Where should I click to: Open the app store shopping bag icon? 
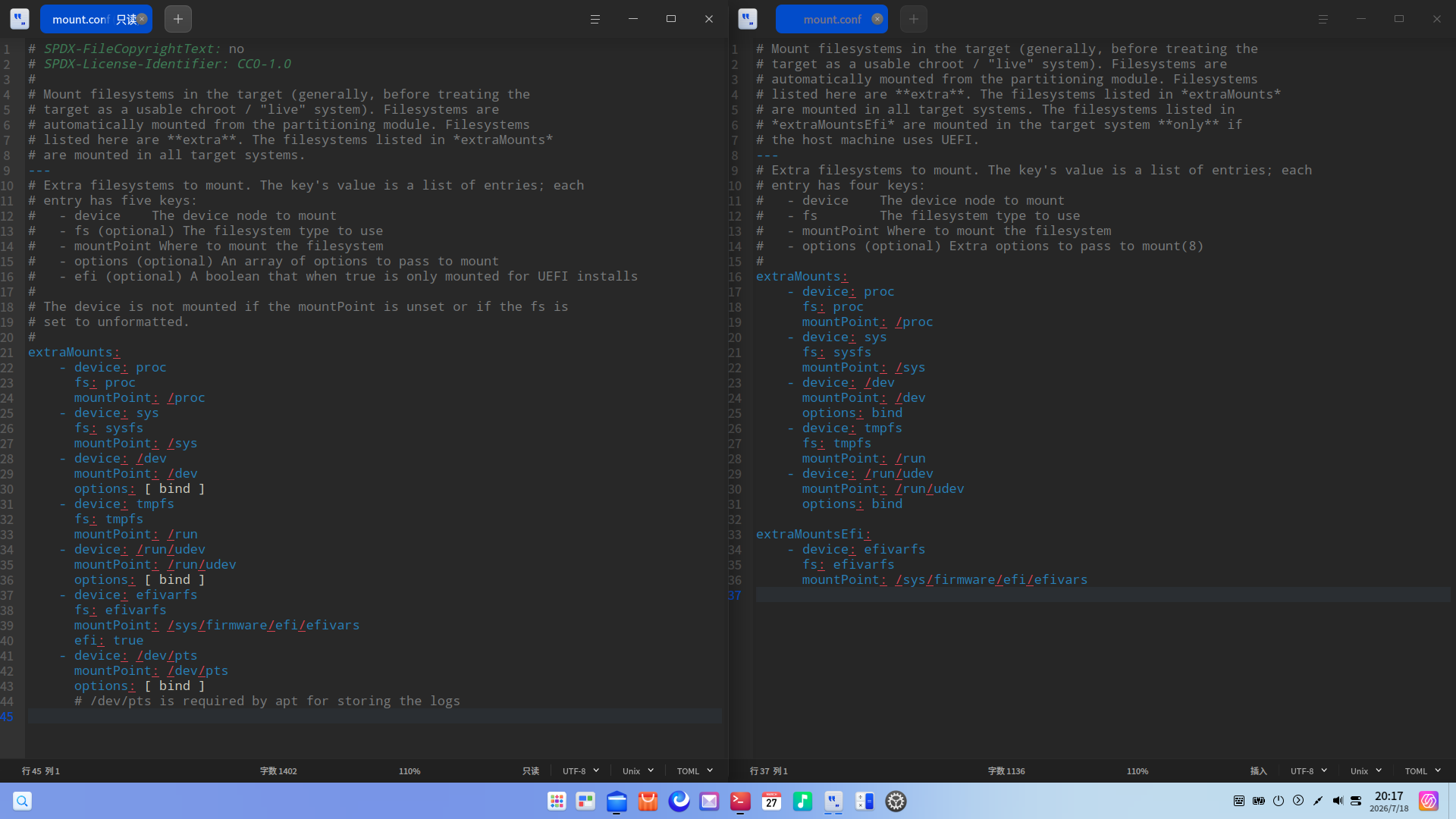click(648, 801)
